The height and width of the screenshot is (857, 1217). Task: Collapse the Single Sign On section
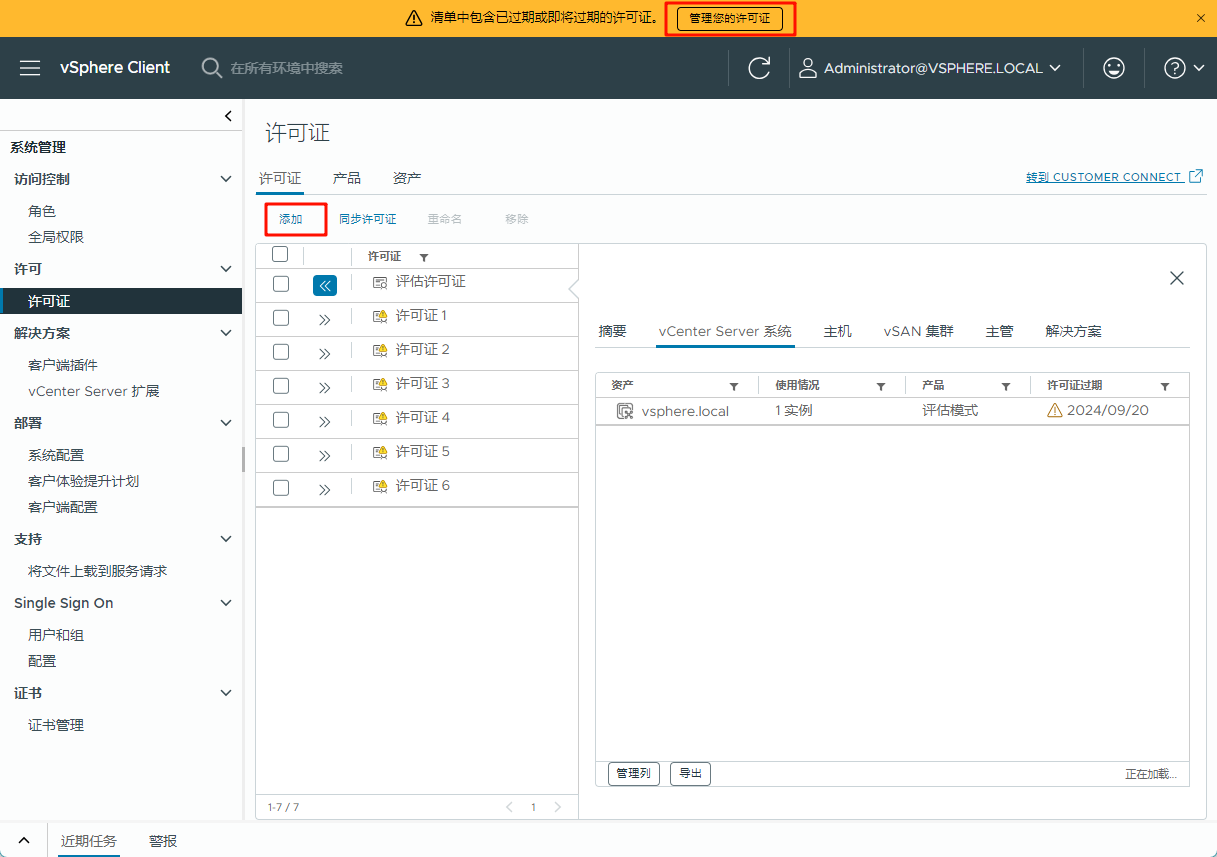point(226,603)
